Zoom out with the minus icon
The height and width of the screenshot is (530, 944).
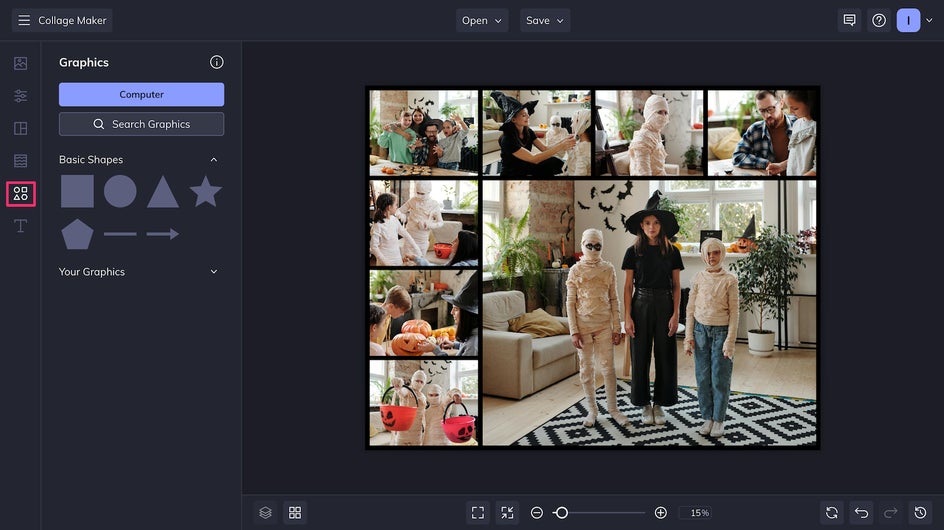pos(537,513)
